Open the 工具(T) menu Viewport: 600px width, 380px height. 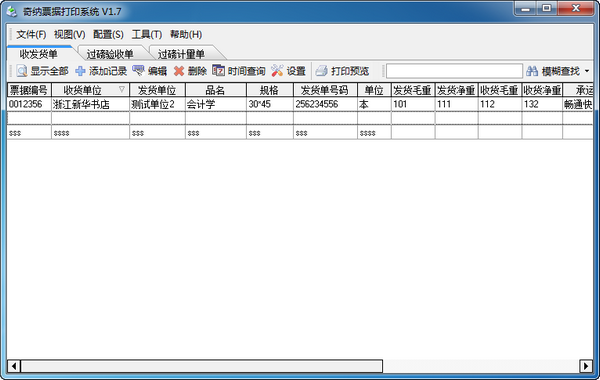[x=147, y=34]
